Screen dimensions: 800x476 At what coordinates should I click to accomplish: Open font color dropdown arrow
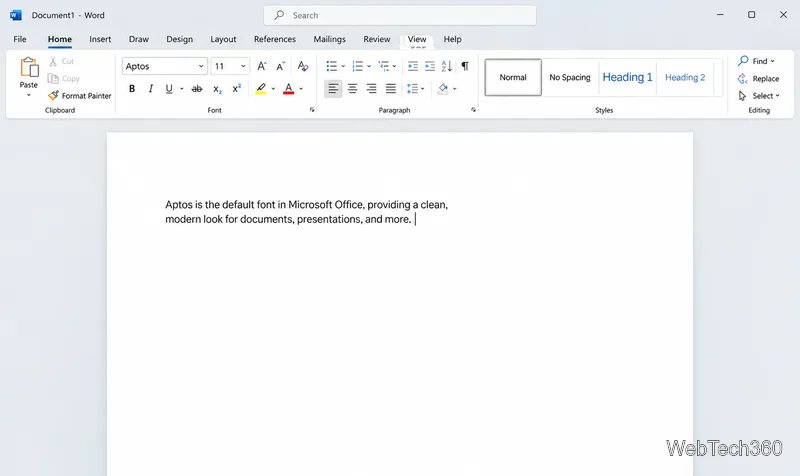click(301, 89)
